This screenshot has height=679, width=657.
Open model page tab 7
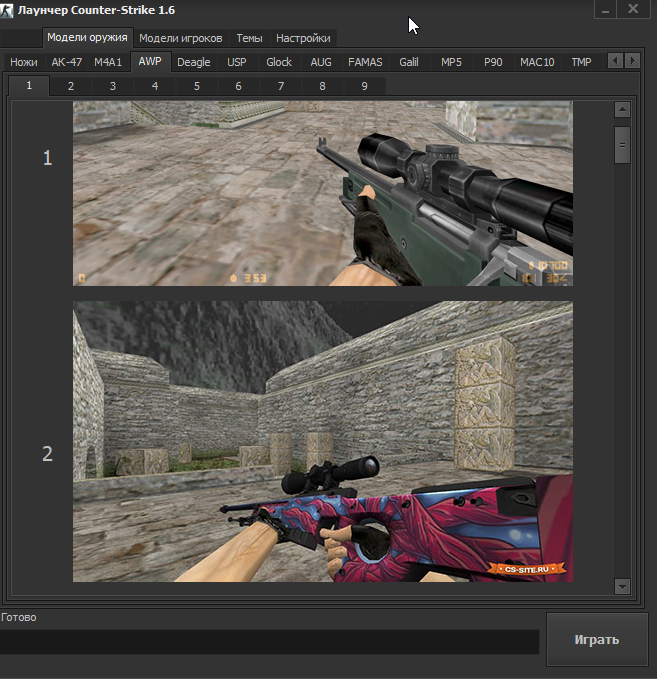281,86
